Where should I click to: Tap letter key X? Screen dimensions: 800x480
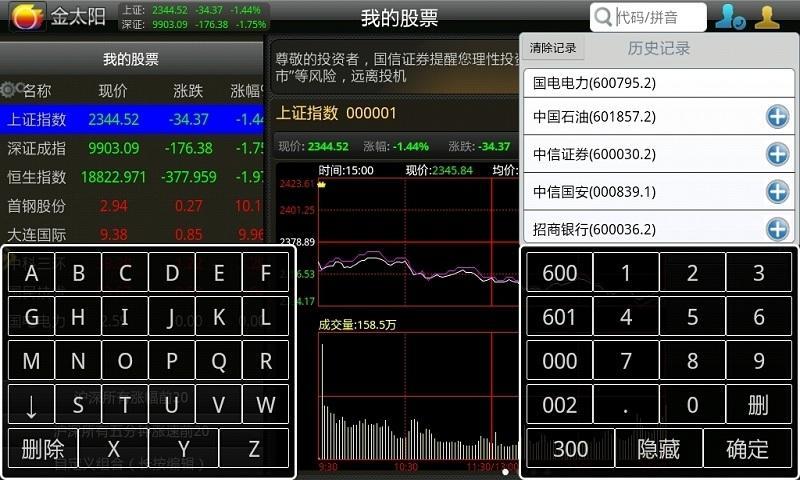click(x=113, y=449)
